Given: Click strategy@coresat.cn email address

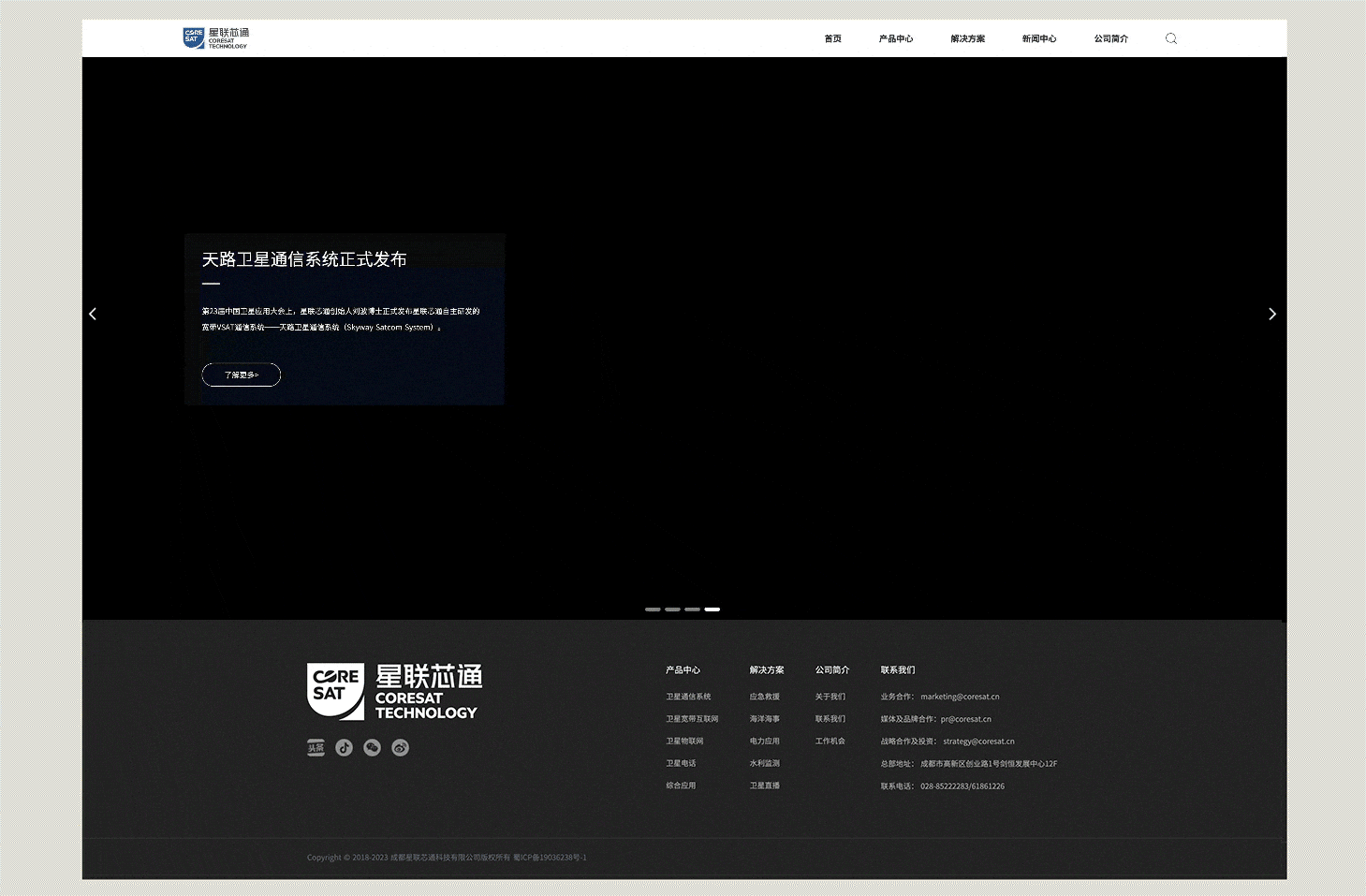Looking at the screenshot, I should pos(978,742).
